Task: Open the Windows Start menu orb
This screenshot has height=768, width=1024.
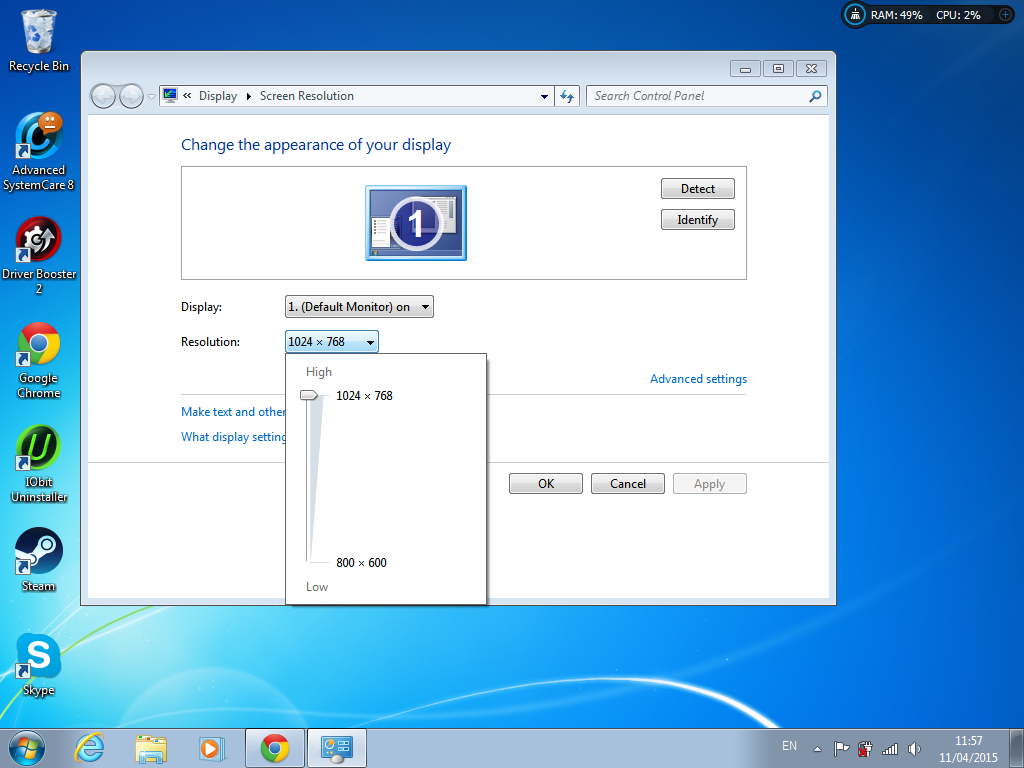Action: (27, 748)
